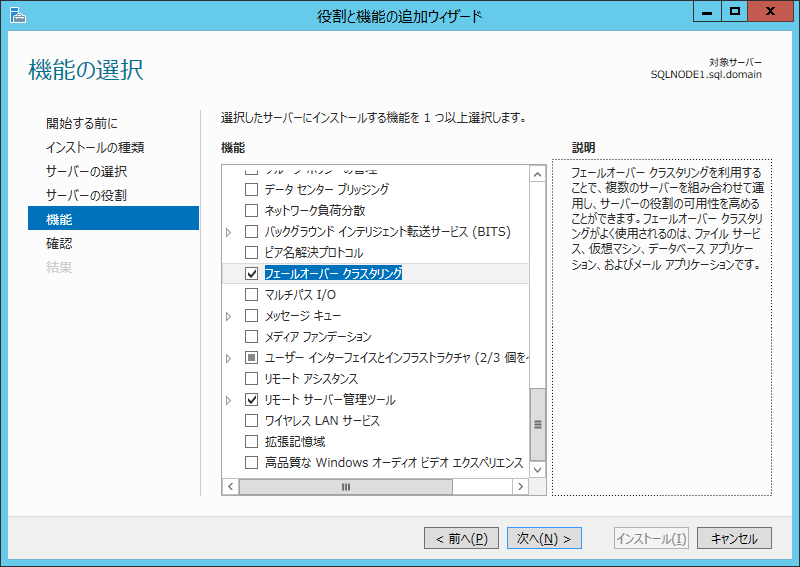Expand the メッセージ キュー feature node
This screenshot has width=800, height=567.
[x=229, y=316]
